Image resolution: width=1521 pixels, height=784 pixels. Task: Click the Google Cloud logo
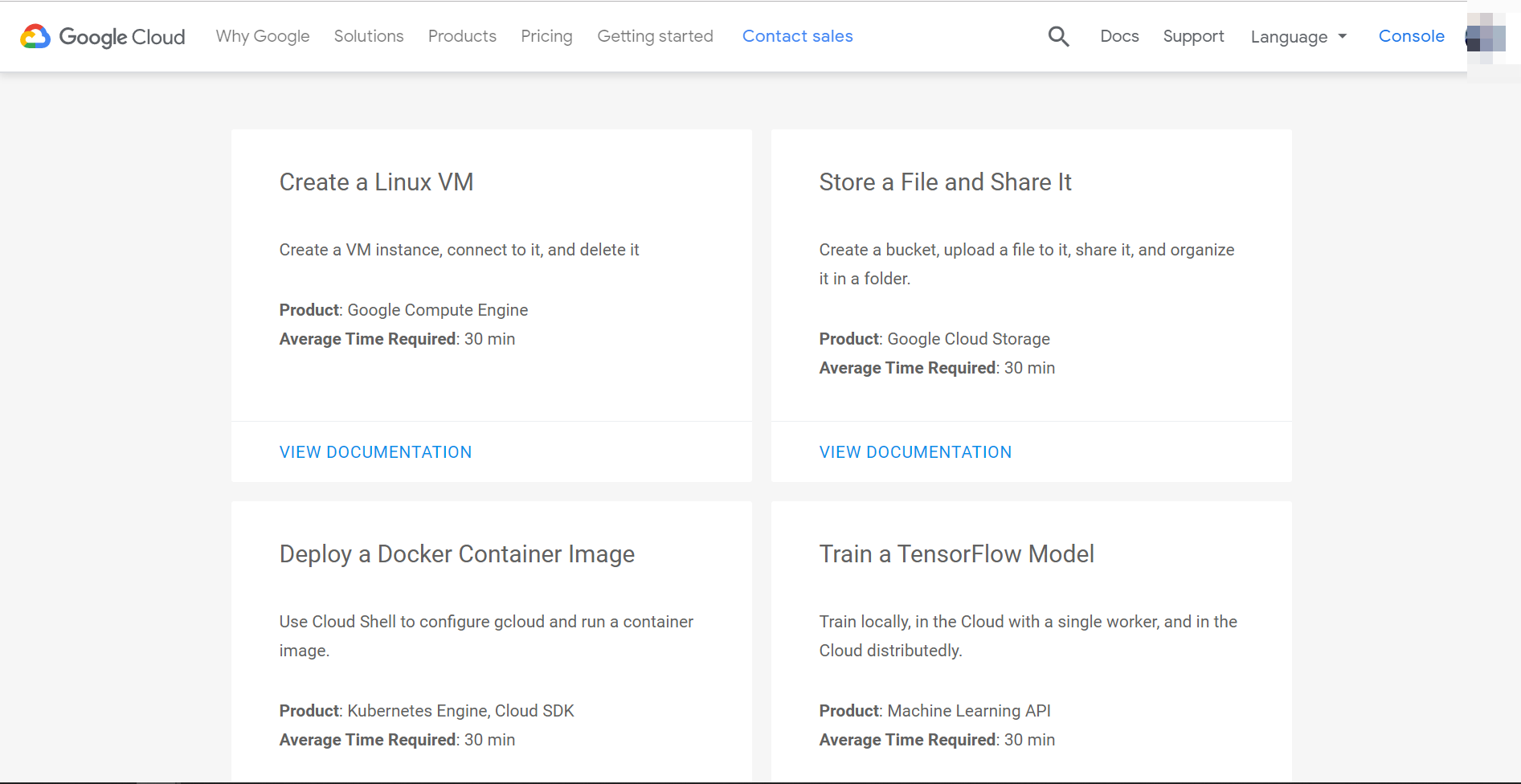pyautogui.click(x=102, y=36)
